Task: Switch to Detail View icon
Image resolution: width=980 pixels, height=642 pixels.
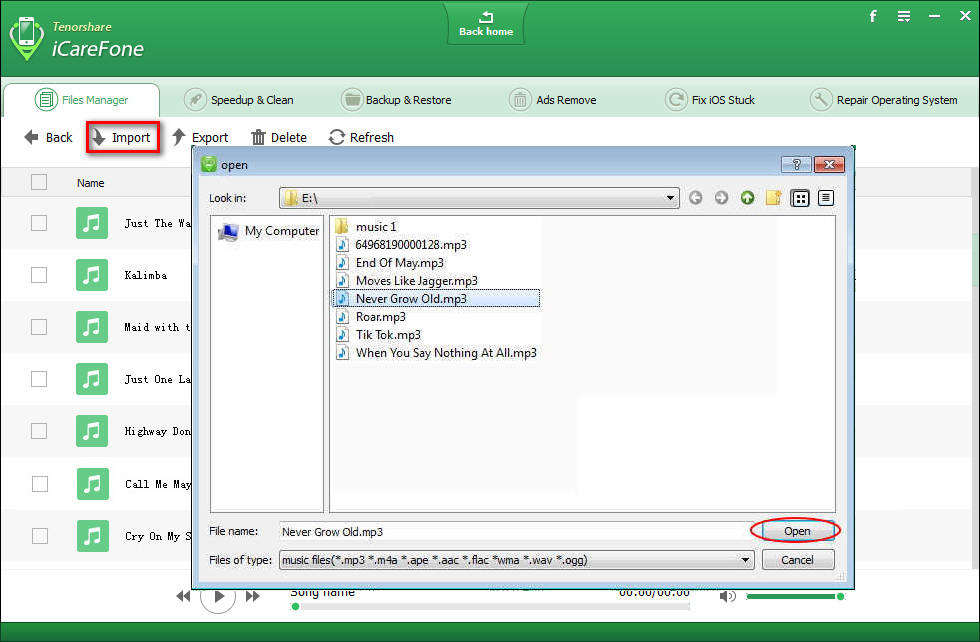Action: pyautogui.click(x=826, y=198)
